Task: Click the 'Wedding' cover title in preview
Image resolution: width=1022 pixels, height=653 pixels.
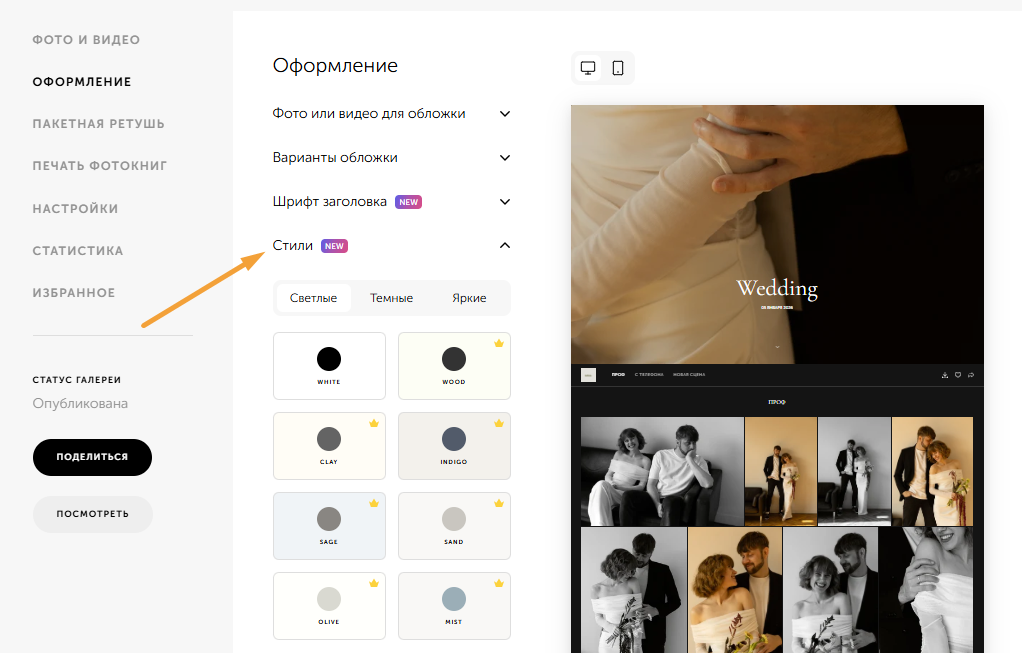Action: [777, 288]
